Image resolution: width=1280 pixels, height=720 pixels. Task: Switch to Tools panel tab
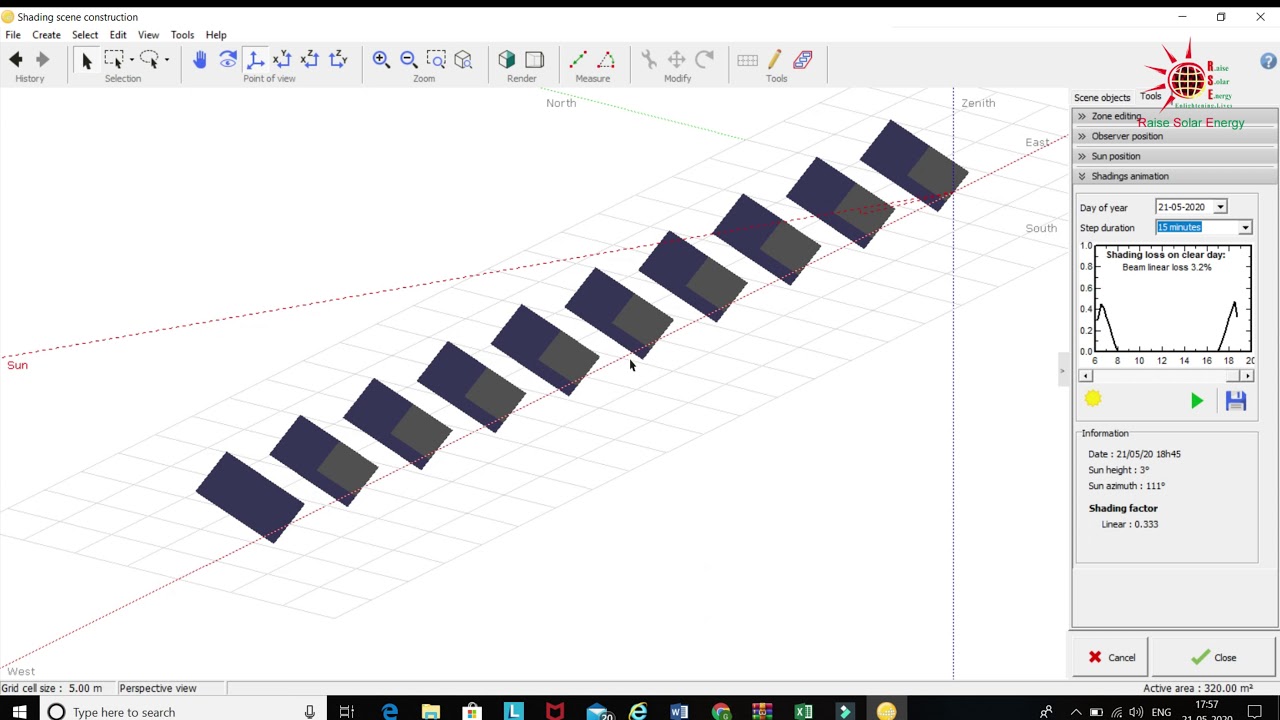click(x=1151, y=96)
